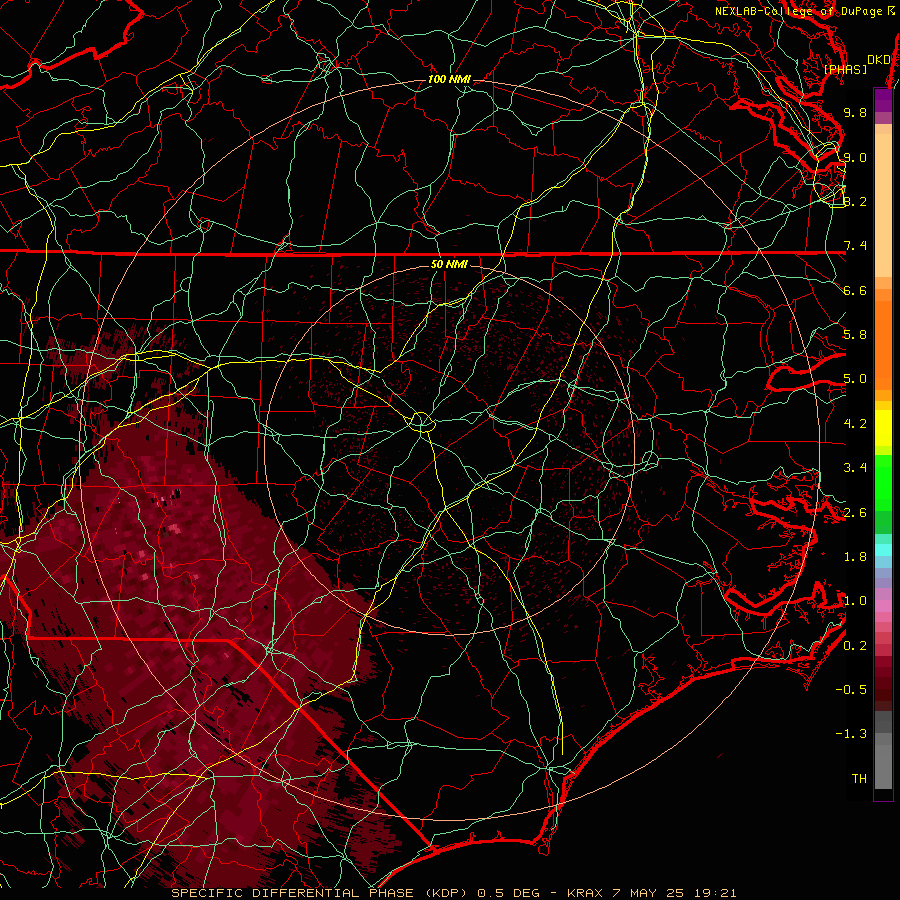Click the 6.6 scale value
The height and width of the screenshot is (900, 900).
[855, 290]
